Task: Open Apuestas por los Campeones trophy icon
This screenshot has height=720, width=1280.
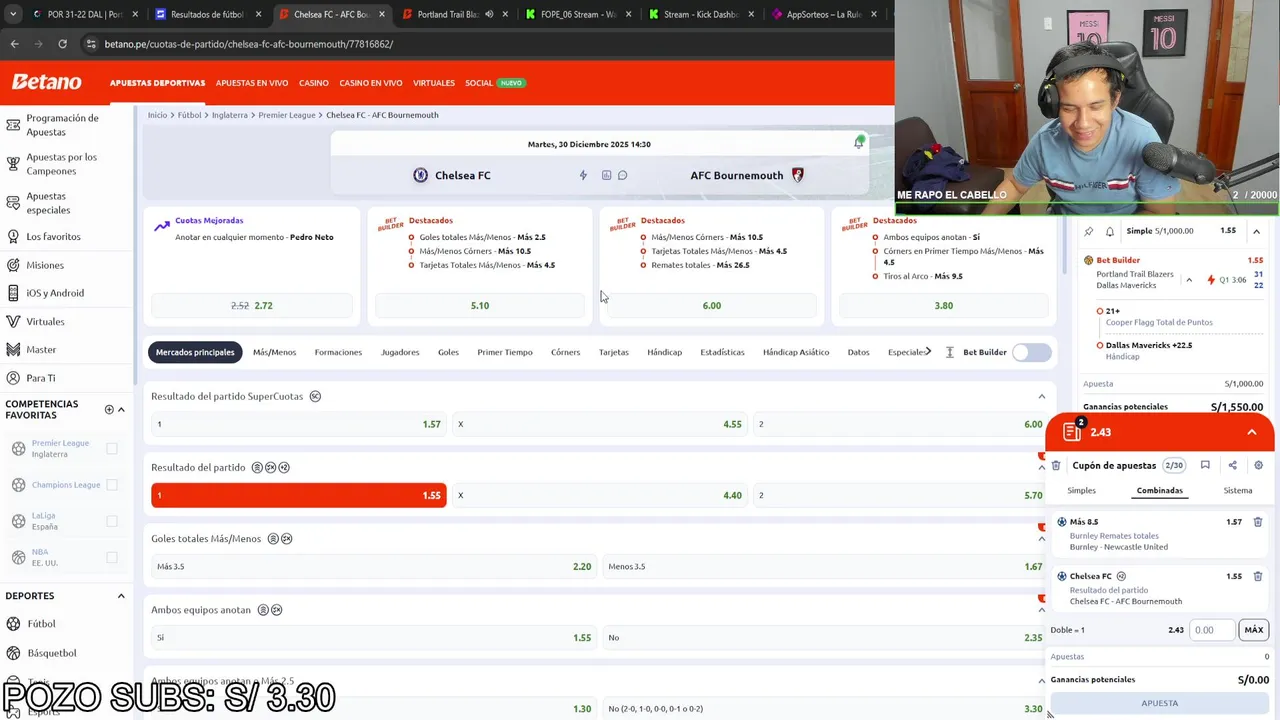Action: (13, 164)
